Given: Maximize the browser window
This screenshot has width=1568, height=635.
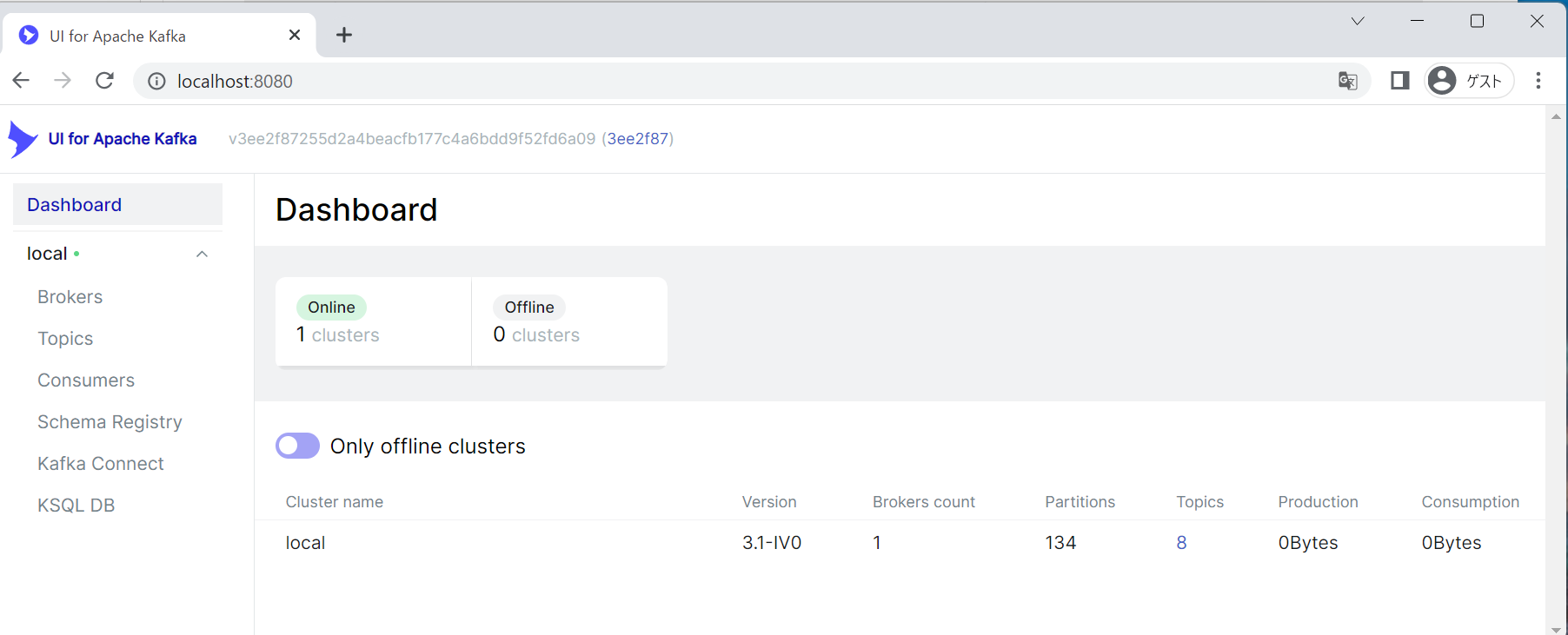Looking at the screenshot, I should (x=1477, y=21).
